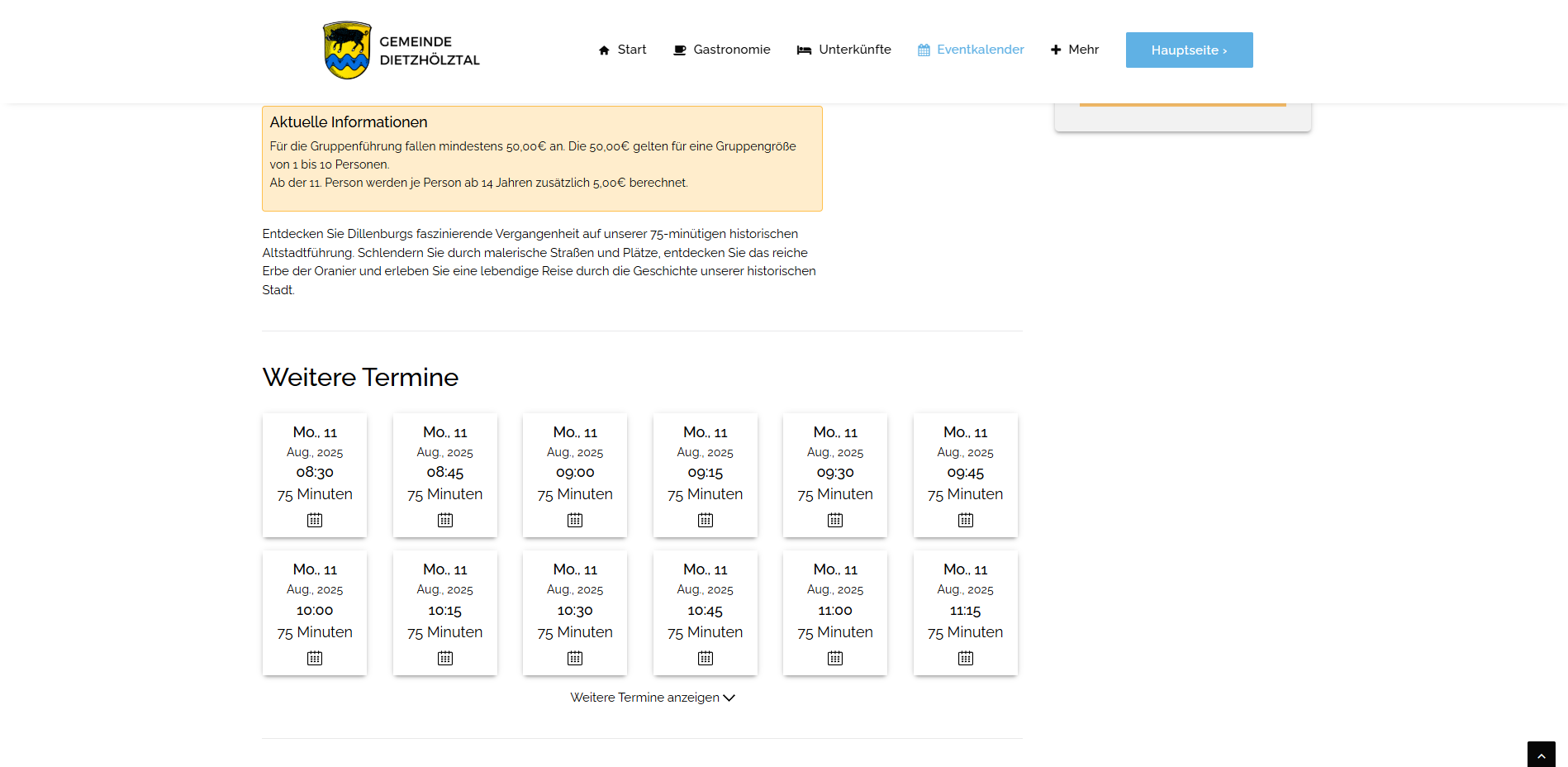
Task: Open the 'Mehr' navigation dropdown
Action: click(x=1075, y=50)
